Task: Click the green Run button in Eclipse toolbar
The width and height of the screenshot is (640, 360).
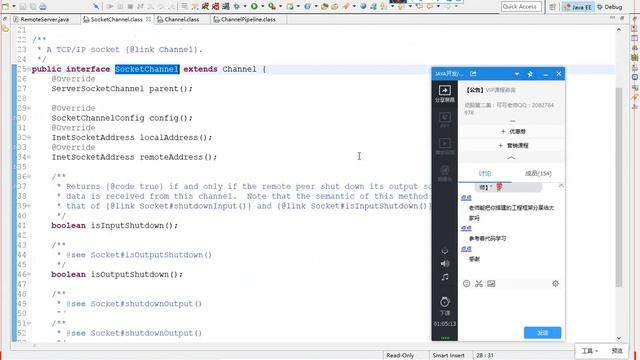Action: [x=254, y=6]
